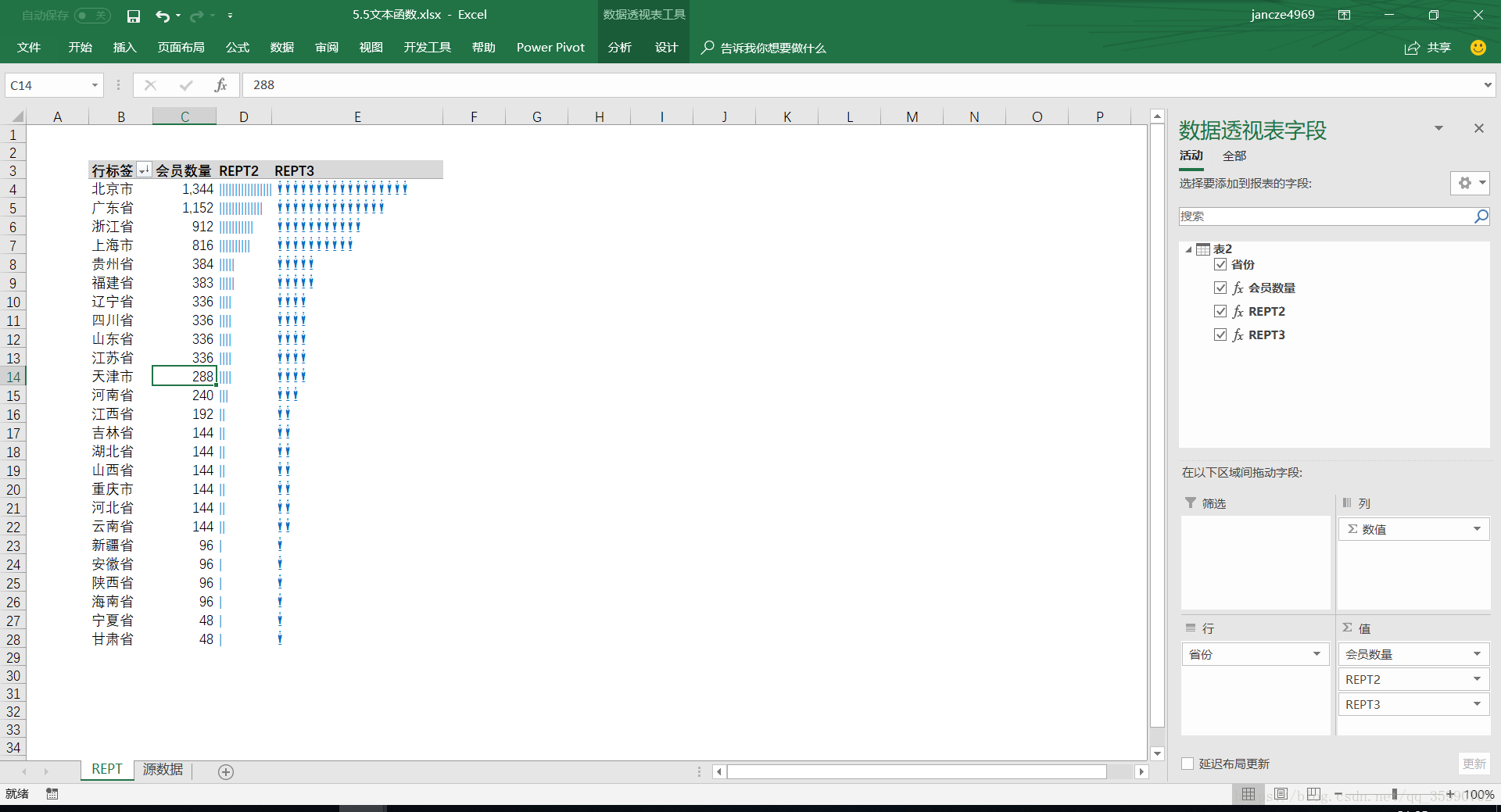The image size is (1501, 812).
Task: Switch to the 插入 ribbon tab
Action: pos(124,48)
